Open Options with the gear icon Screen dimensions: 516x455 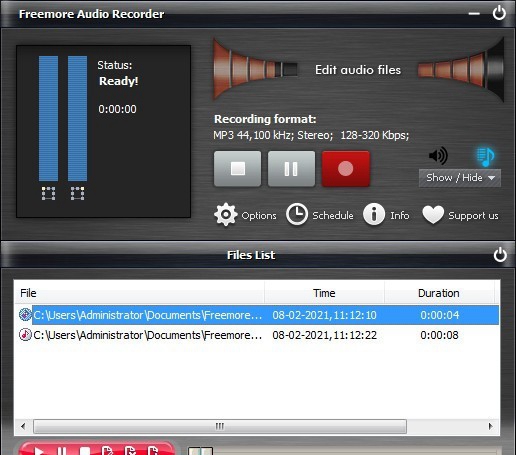226,215
